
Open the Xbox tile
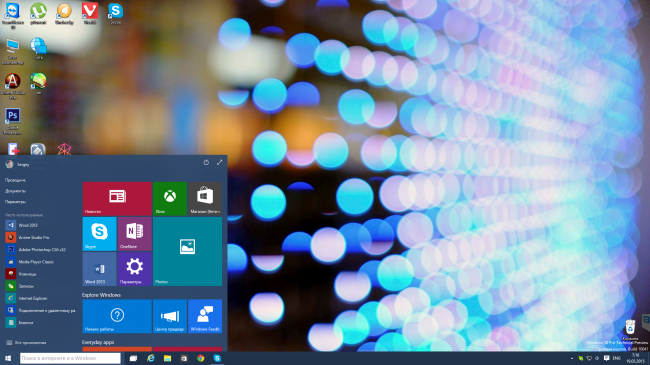pos(170,198)
